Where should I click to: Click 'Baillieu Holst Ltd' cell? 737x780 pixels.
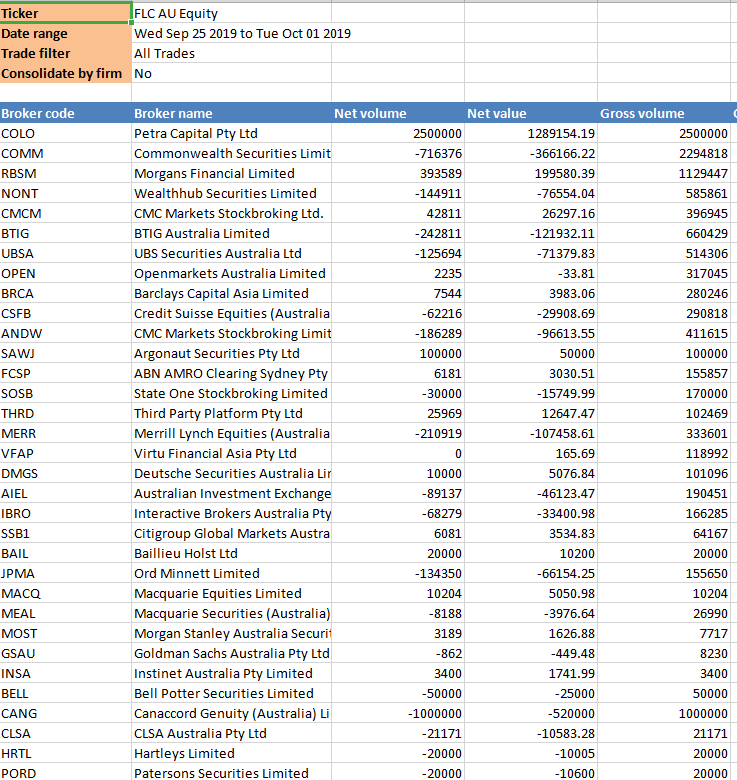click(x=232, y=553)
